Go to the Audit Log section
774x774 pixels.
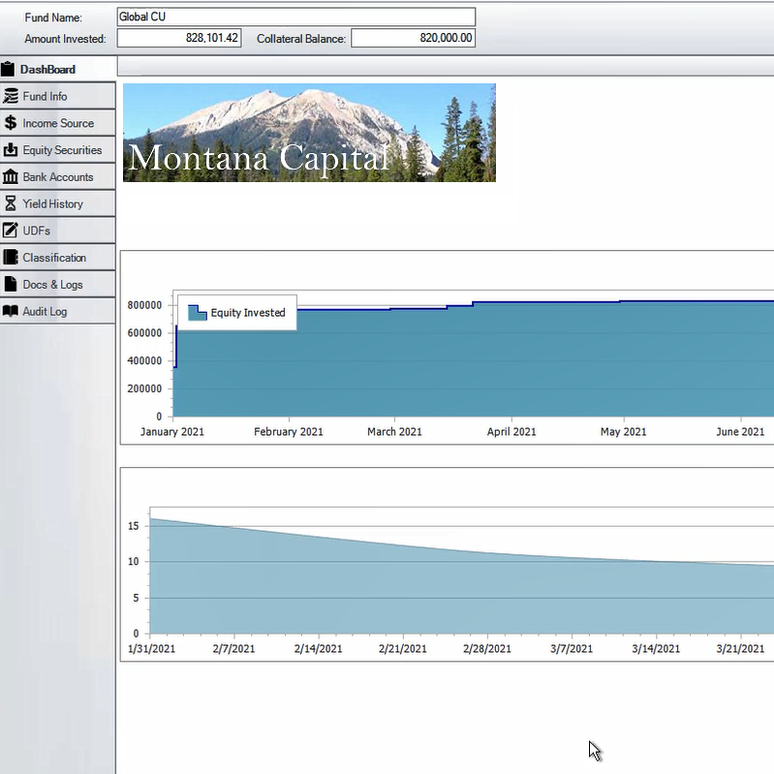tap(45, 312)
